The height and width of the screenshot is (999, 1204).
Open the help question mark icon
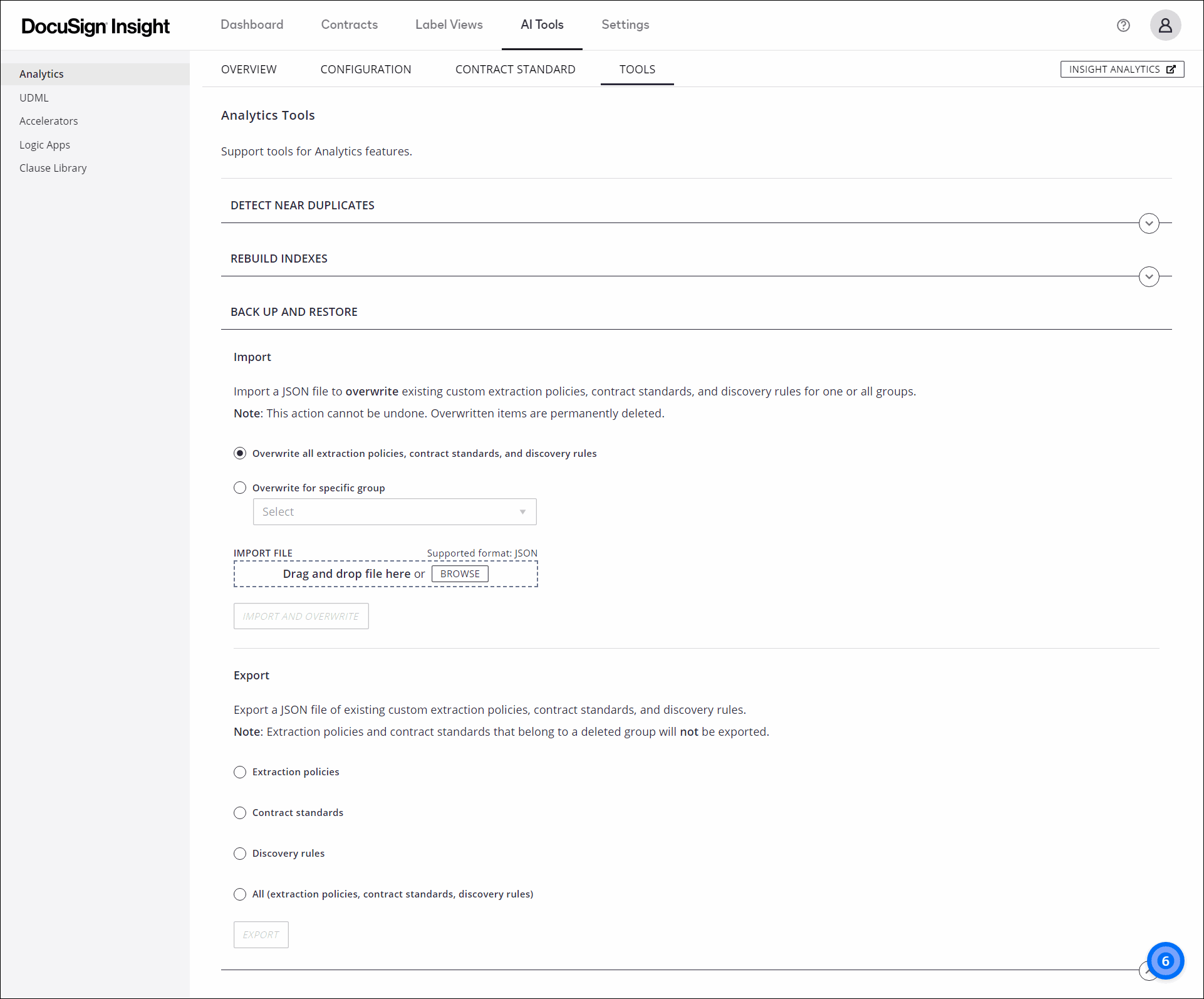click(1123, 25)
